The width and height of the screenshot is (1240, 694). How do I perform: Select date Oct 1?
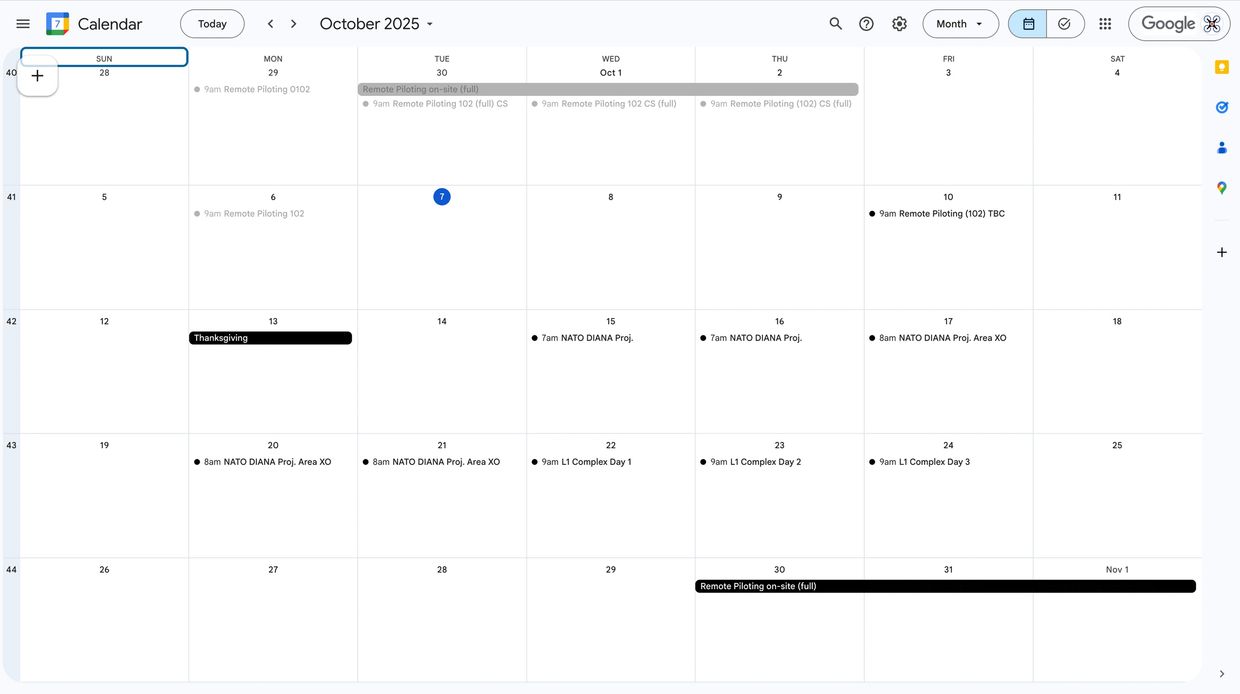[x=611, y=73]
